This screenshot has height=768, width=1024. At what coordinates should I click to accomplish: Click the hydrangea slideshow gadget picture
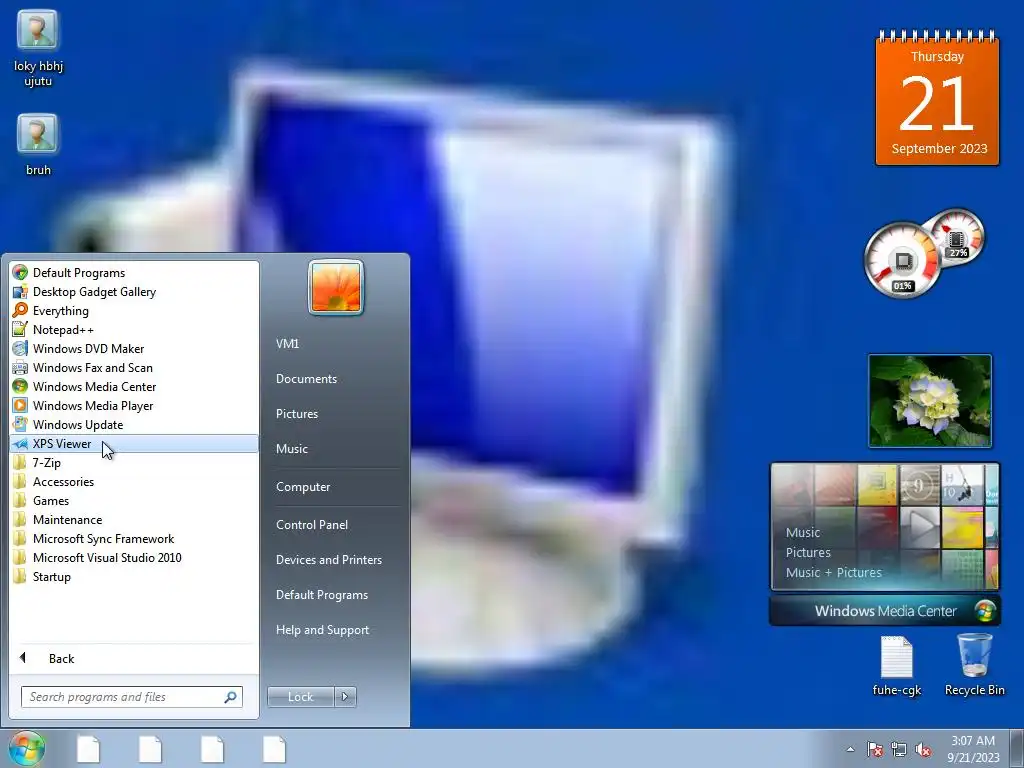930,401
